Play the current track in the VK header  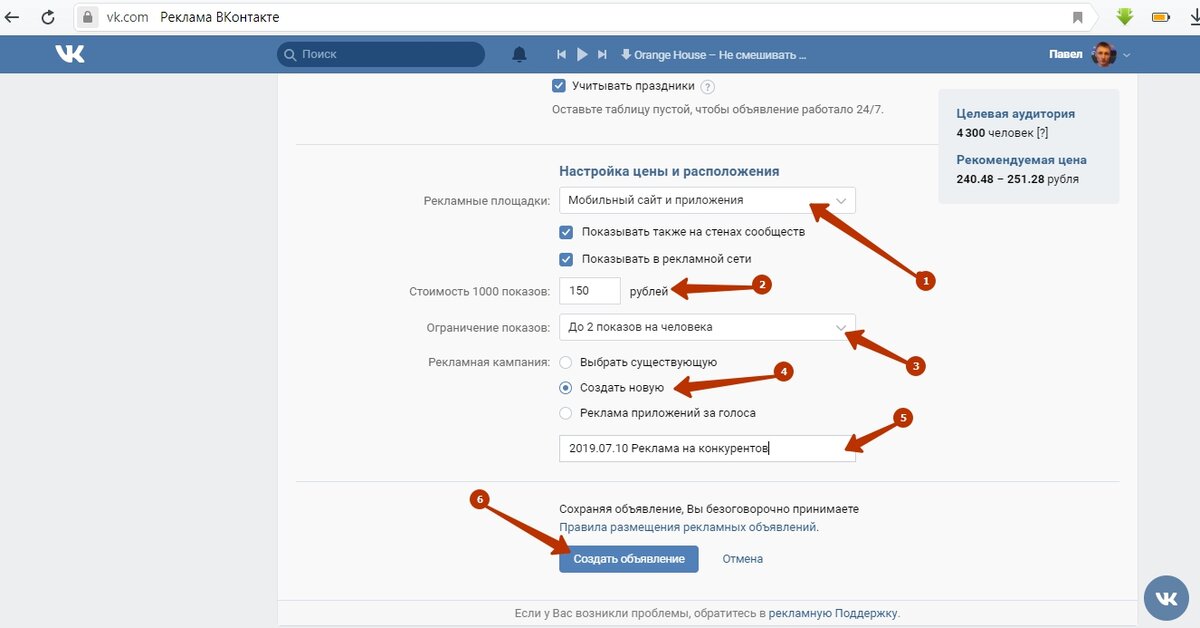coord(582,54)
